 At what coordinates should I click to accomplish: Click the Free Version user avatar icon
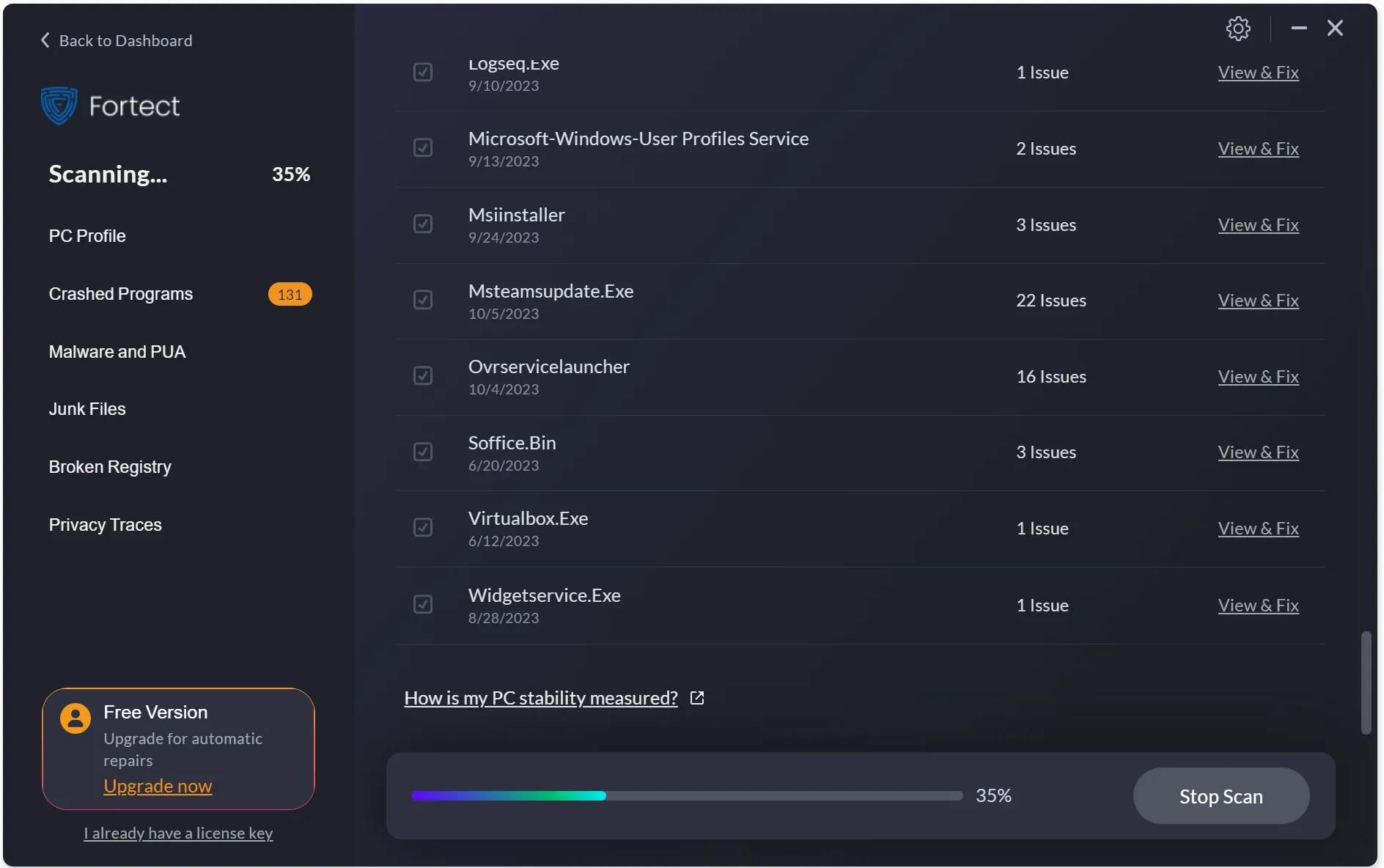point(76,718)
